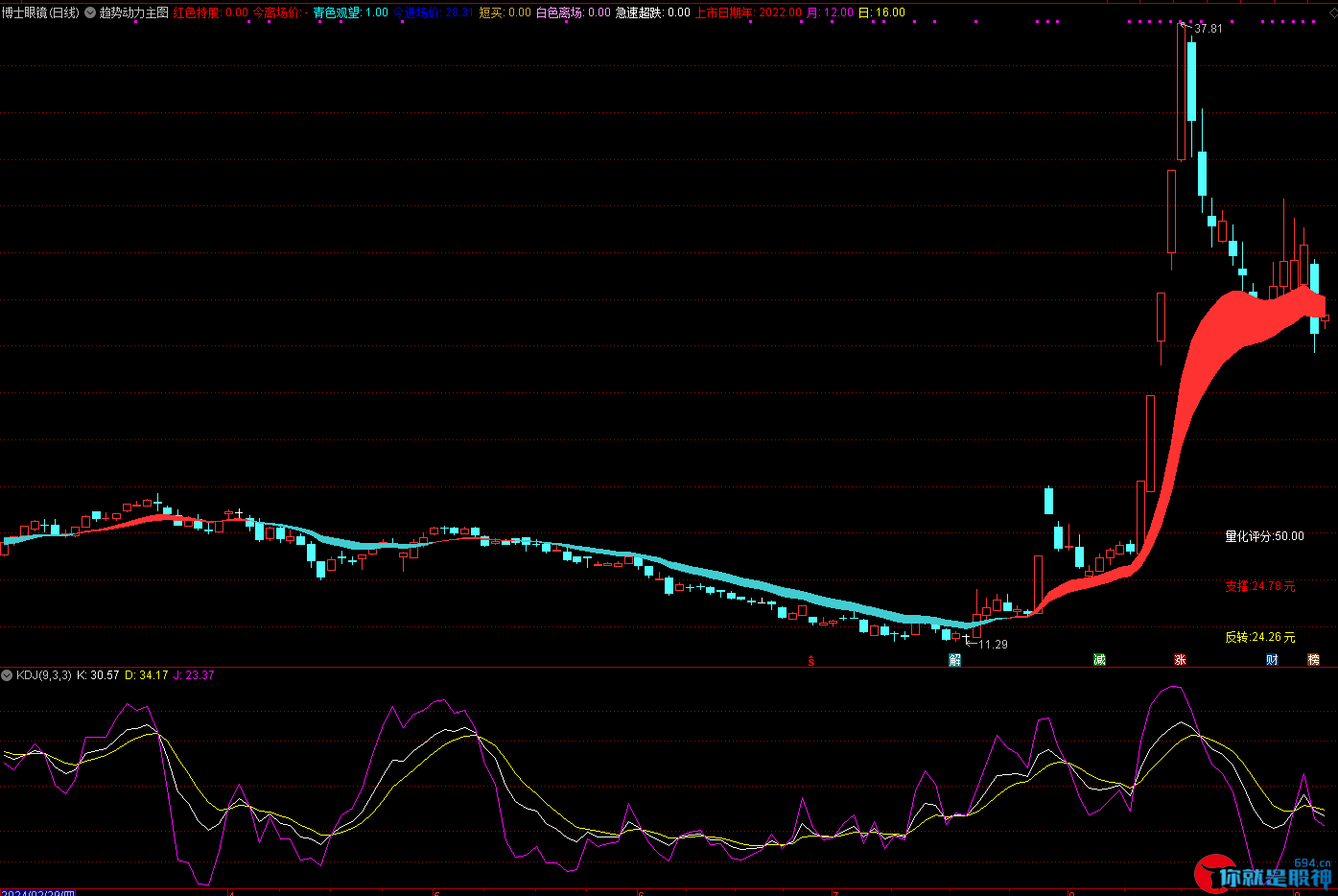Click the teal 解 event marker

(x=954, y=660)
